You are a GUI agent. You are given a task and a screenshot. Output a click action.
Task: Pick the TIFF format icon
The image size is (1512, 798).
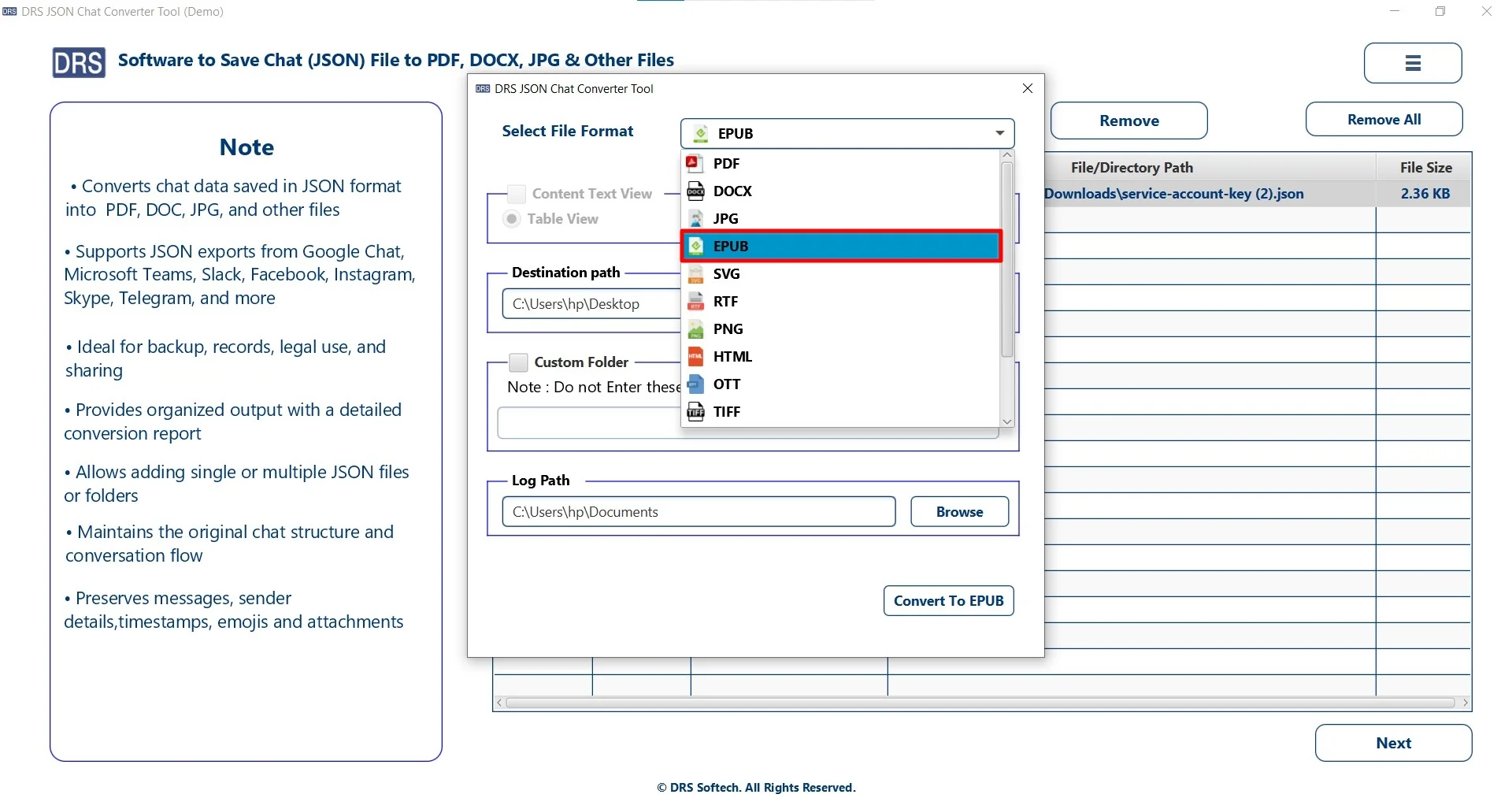pos(696,411)
